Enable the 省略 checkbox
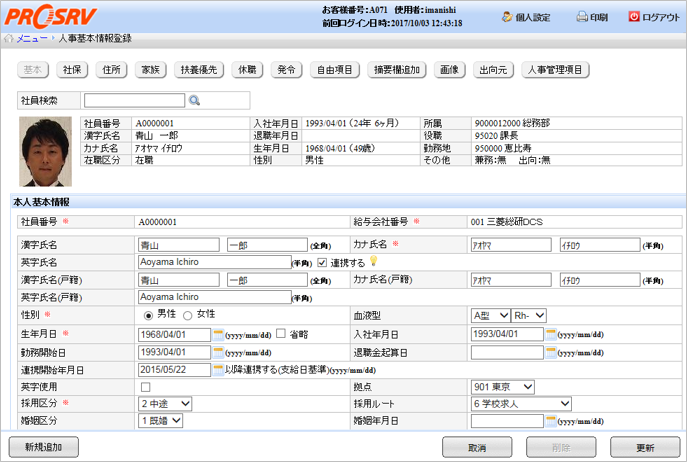Viewport: 687px width, 462px height. [281, 333]
